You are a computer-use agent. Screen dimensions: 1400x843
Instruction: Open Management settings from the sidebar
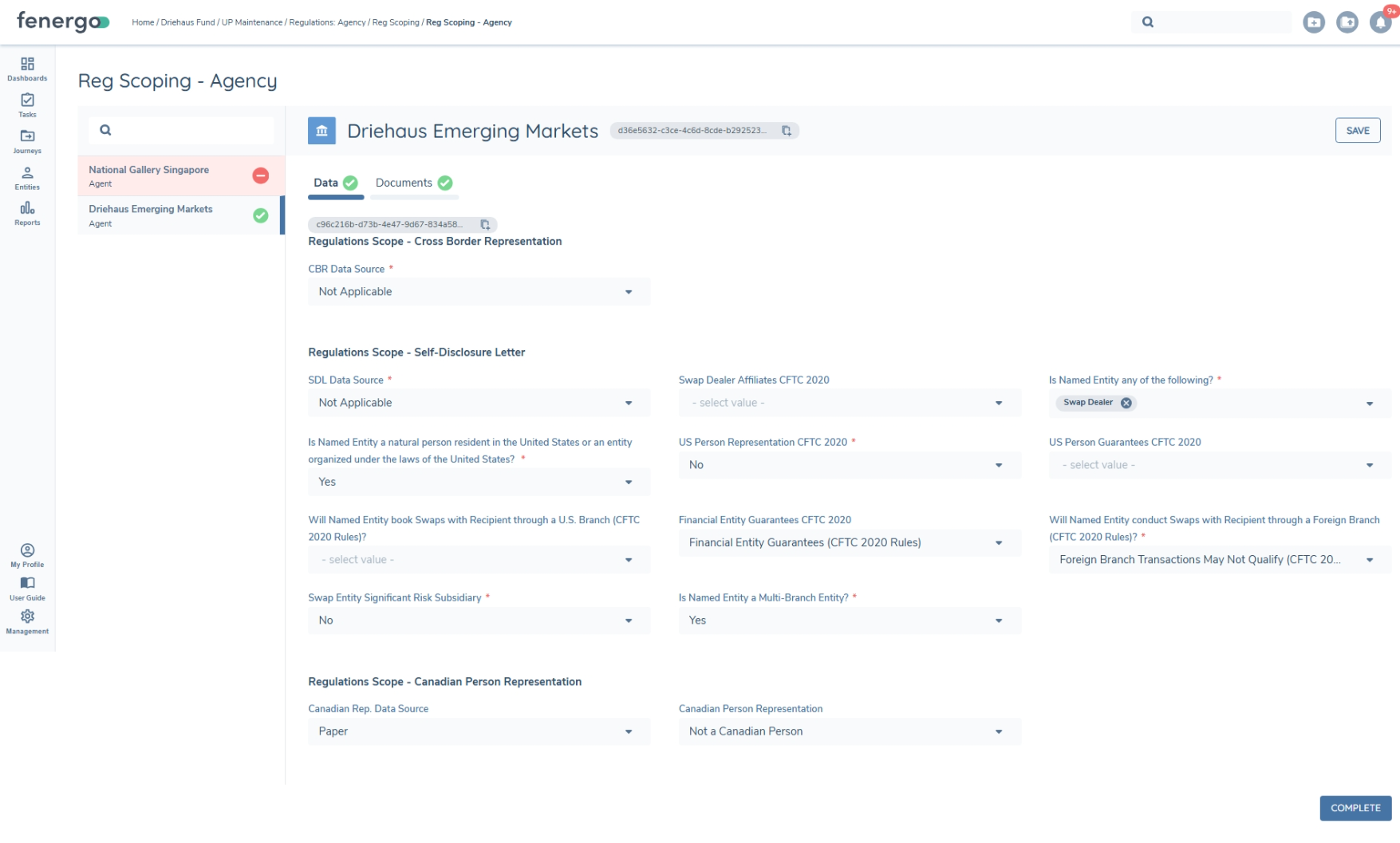click(x=27, y=622)
